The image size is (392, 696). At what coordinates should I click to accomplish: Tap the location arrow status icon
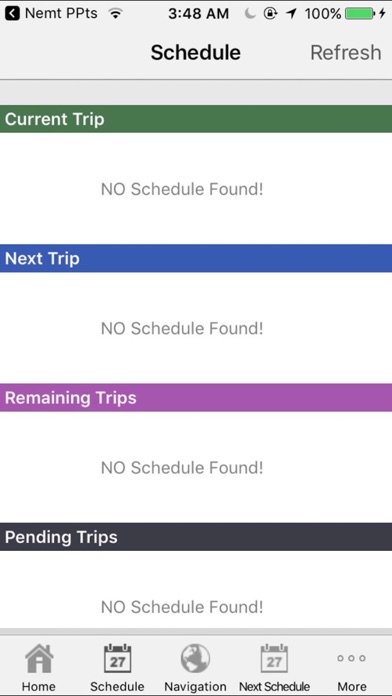point(291,14)
